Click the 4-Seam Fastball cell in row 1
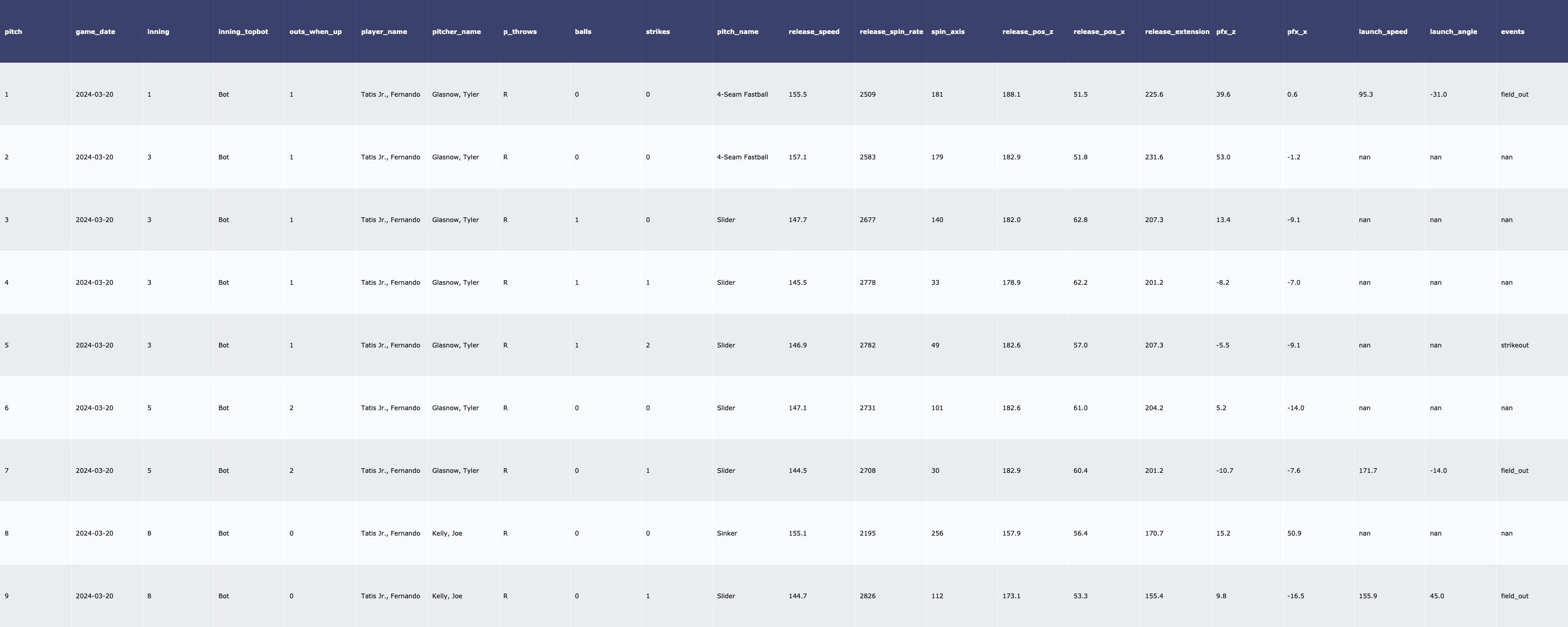The height and width of the screenshot is (627, 1568). click(742, 95)
